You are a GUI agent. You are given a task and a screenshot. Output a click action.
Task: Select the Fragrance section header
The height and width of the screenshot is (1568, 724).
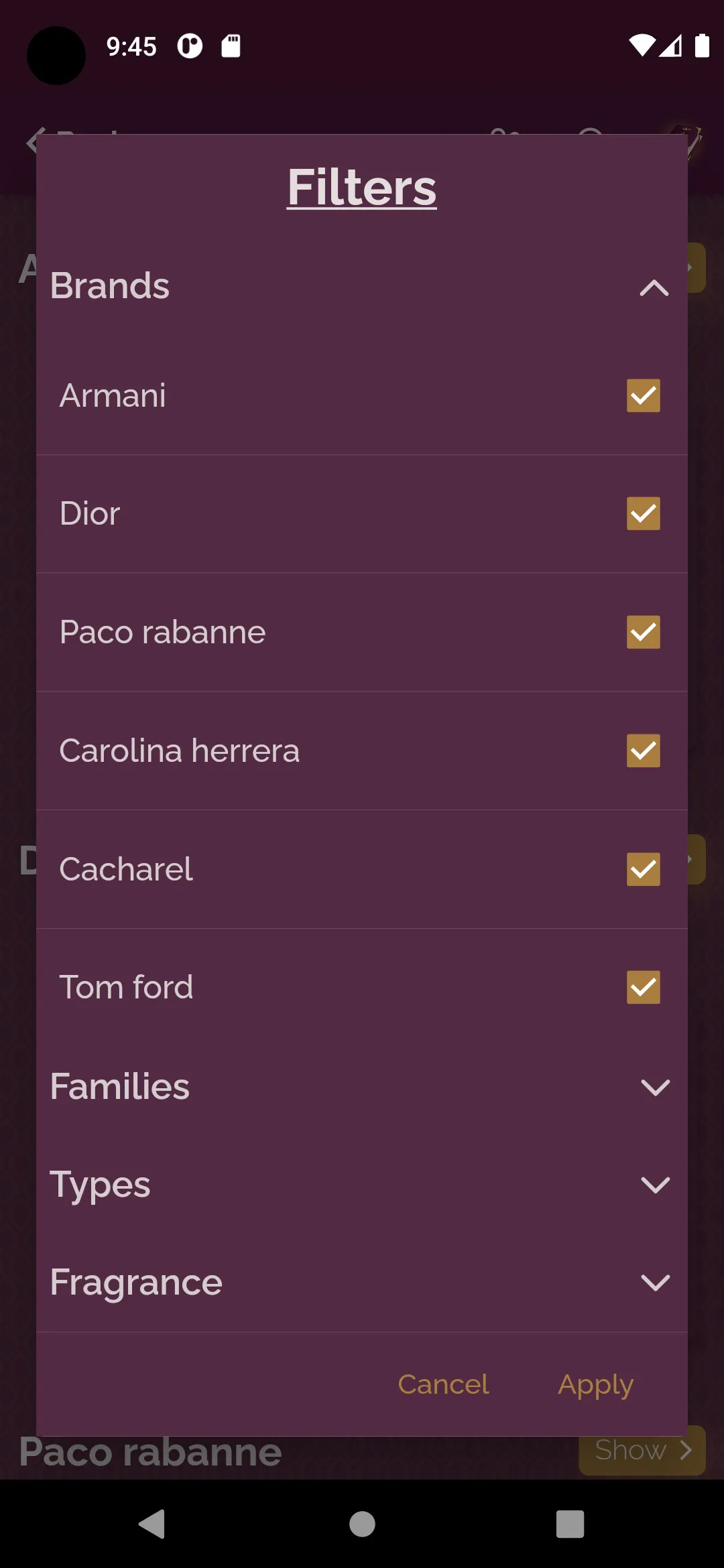pos(136,1283)
